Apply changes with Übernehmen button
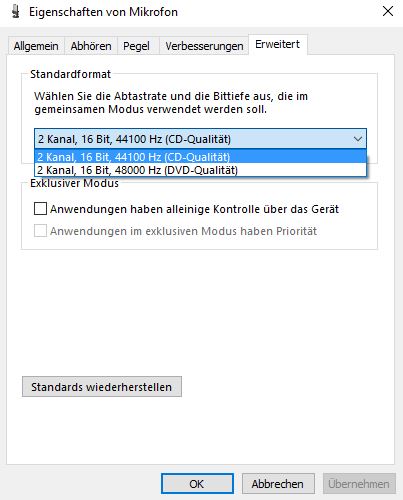The width and height of the screenshot is (403, 500). tap(359, 484)
